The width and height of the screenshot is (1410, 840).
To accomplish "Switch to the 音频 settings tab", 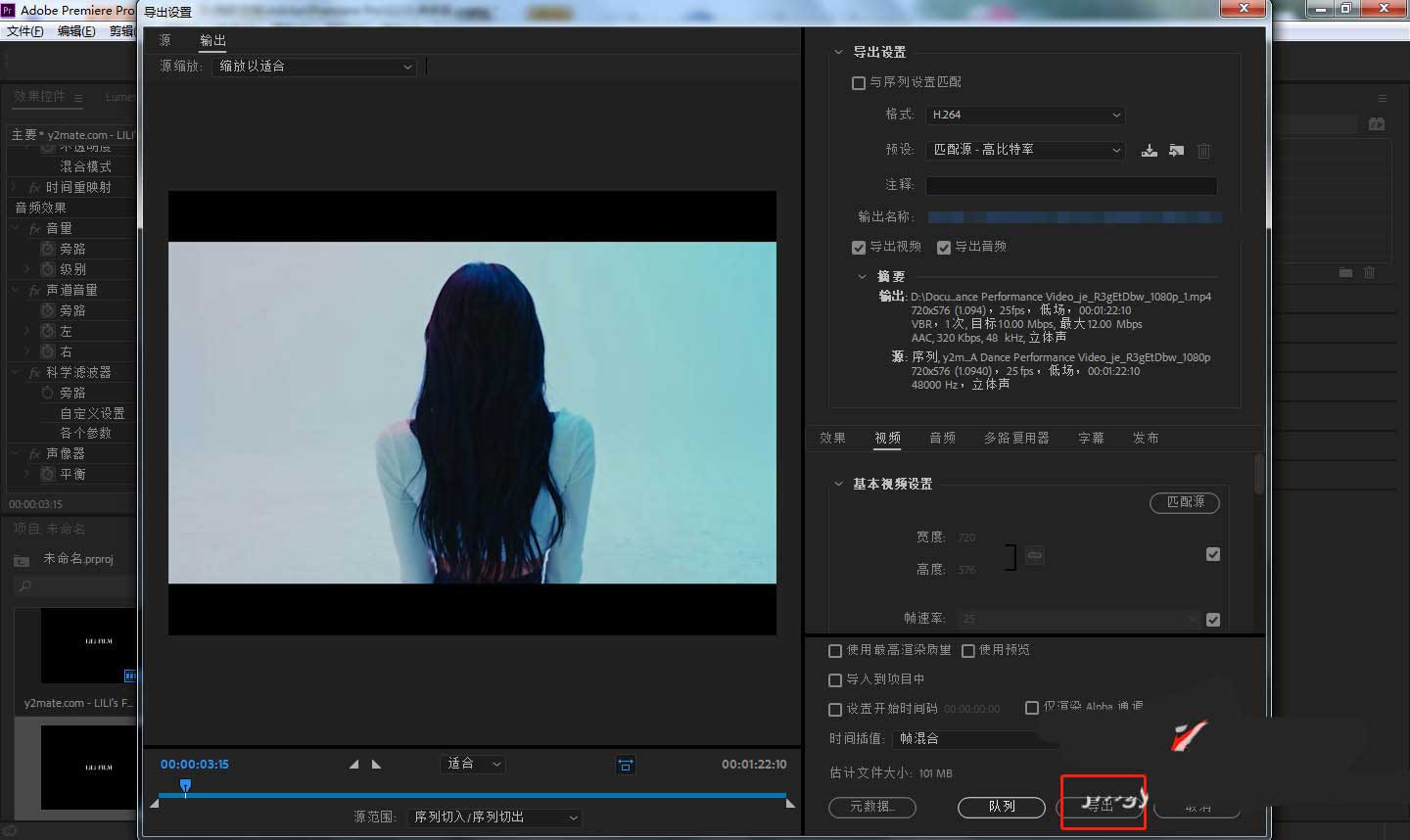I will point(942,438).
